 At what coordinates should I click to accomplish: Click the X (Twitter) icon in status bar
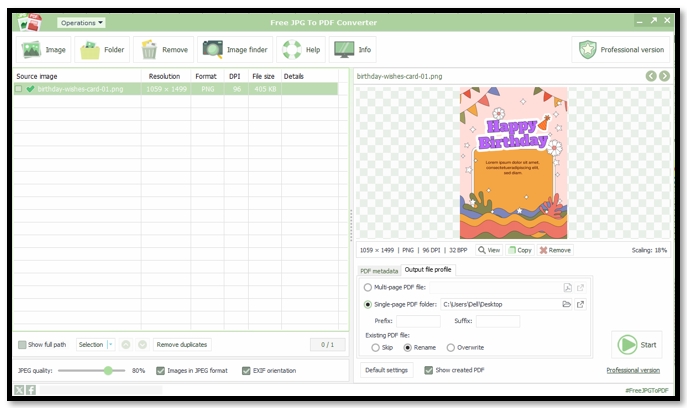click(19, 390)
